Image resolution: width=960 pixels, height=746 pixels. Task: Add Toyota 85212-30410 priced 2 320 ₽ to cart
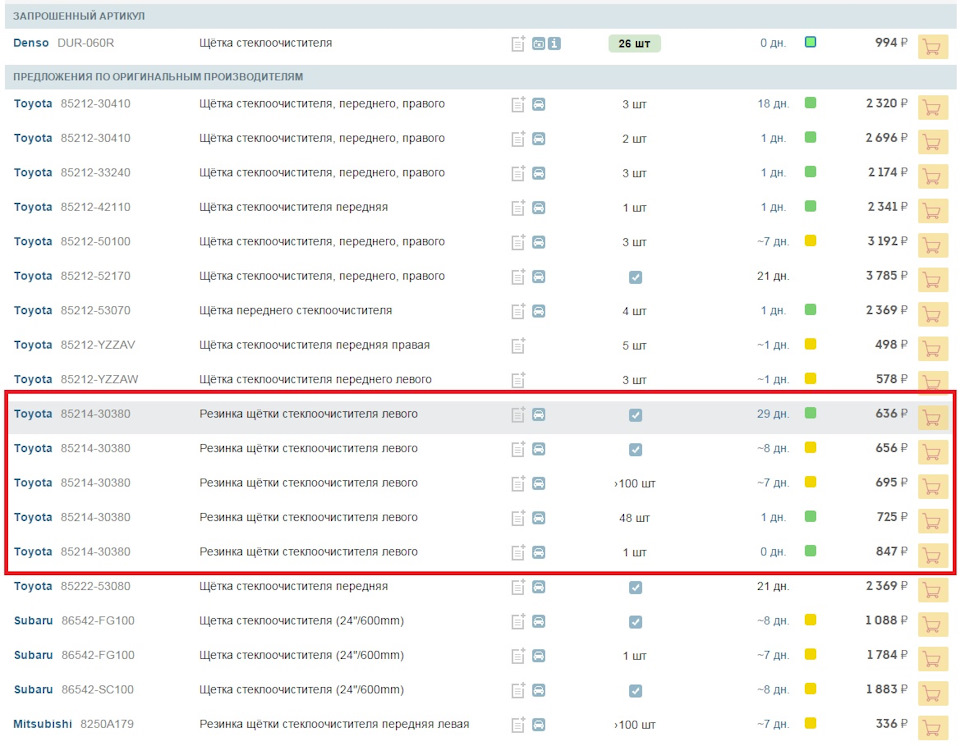[x=932, y=108]
